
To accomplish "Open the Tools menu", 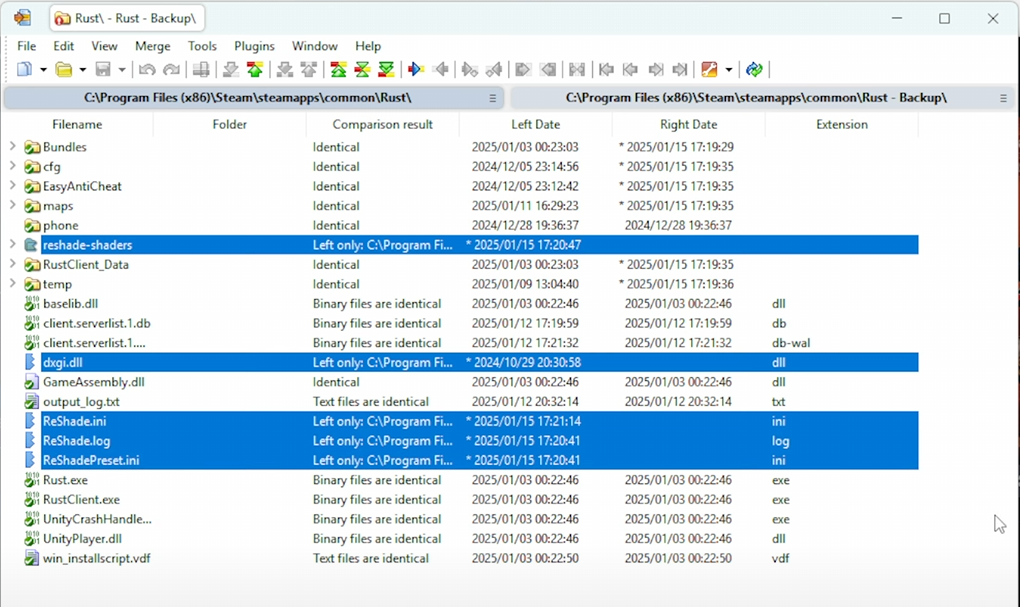I will 202,46.
